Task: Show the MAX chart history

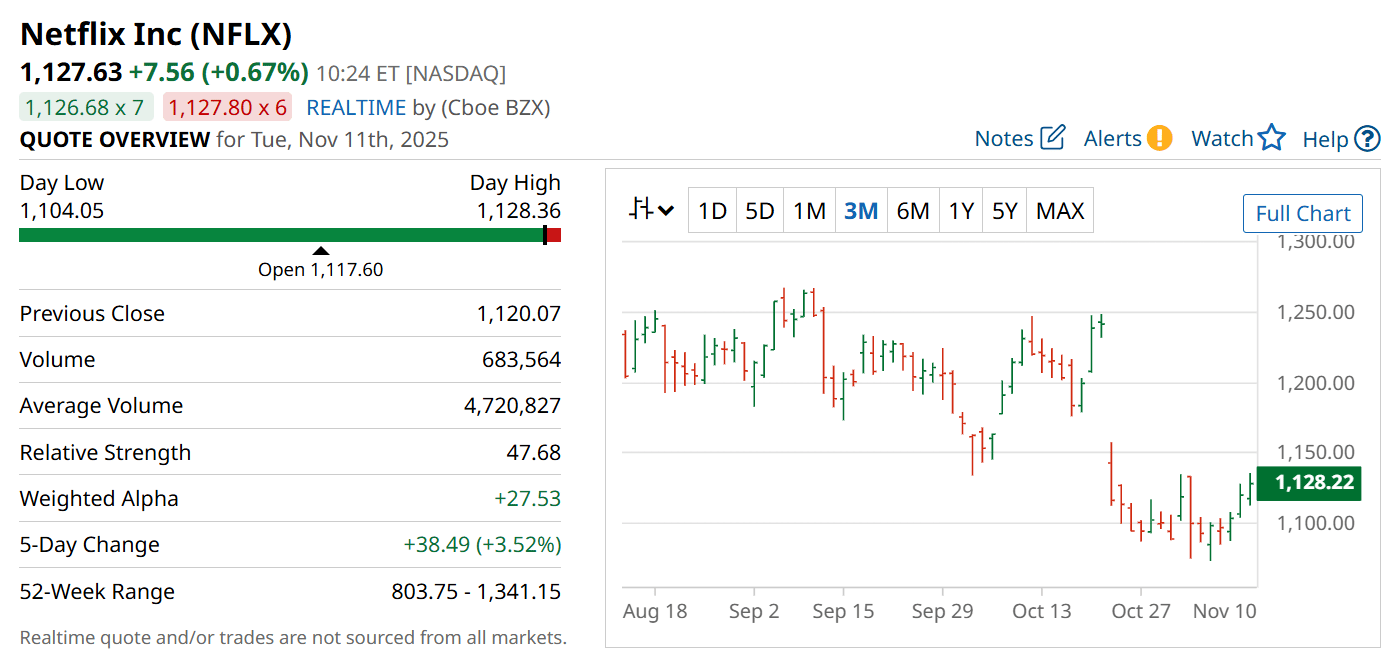Action: (1060, 211)
